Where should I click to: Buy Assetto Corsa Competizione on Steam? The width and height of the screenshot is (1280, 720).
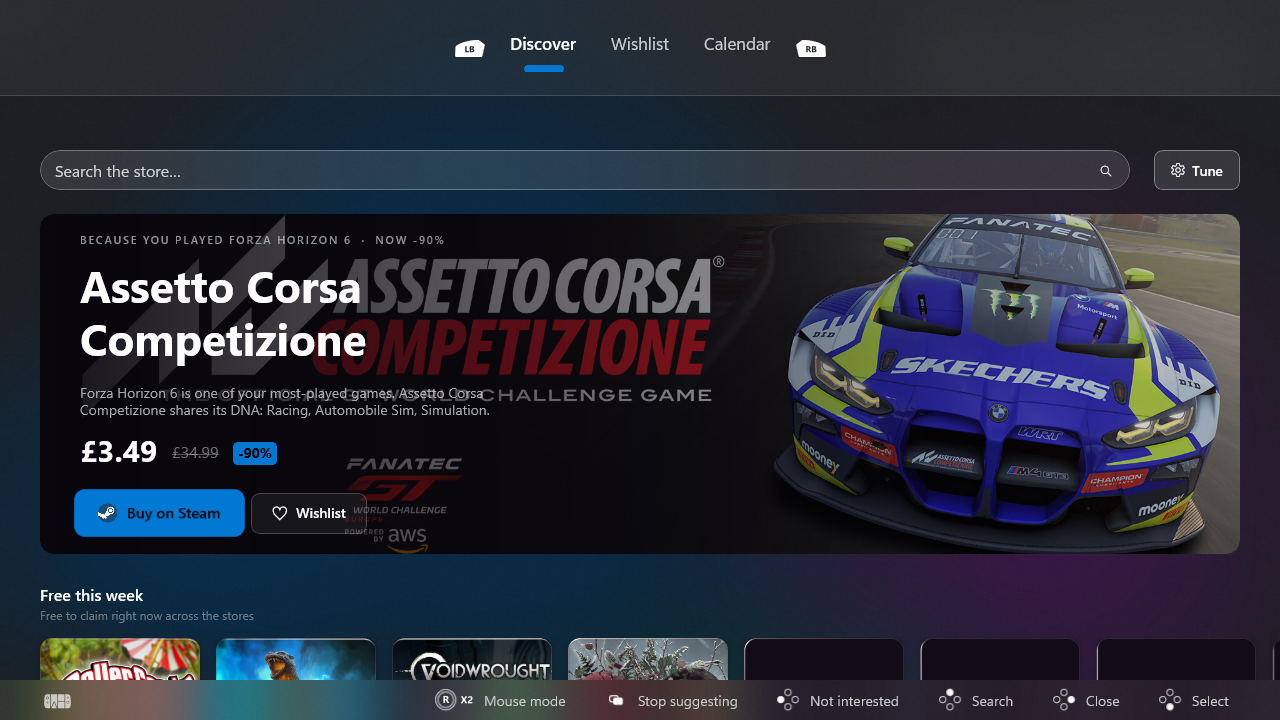(159, 513)
